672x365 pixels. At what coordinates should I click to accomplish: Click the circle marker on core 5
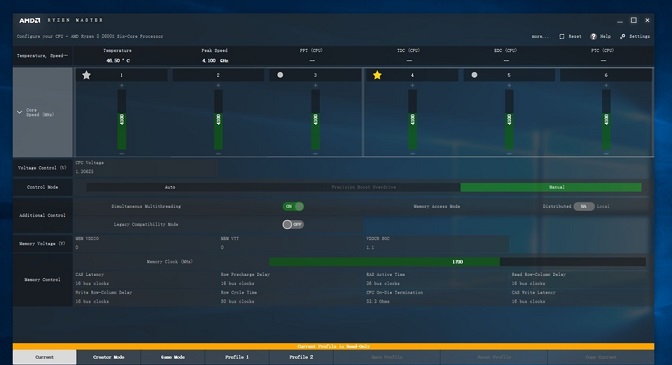pyautogui.click(x=474, y=75)
